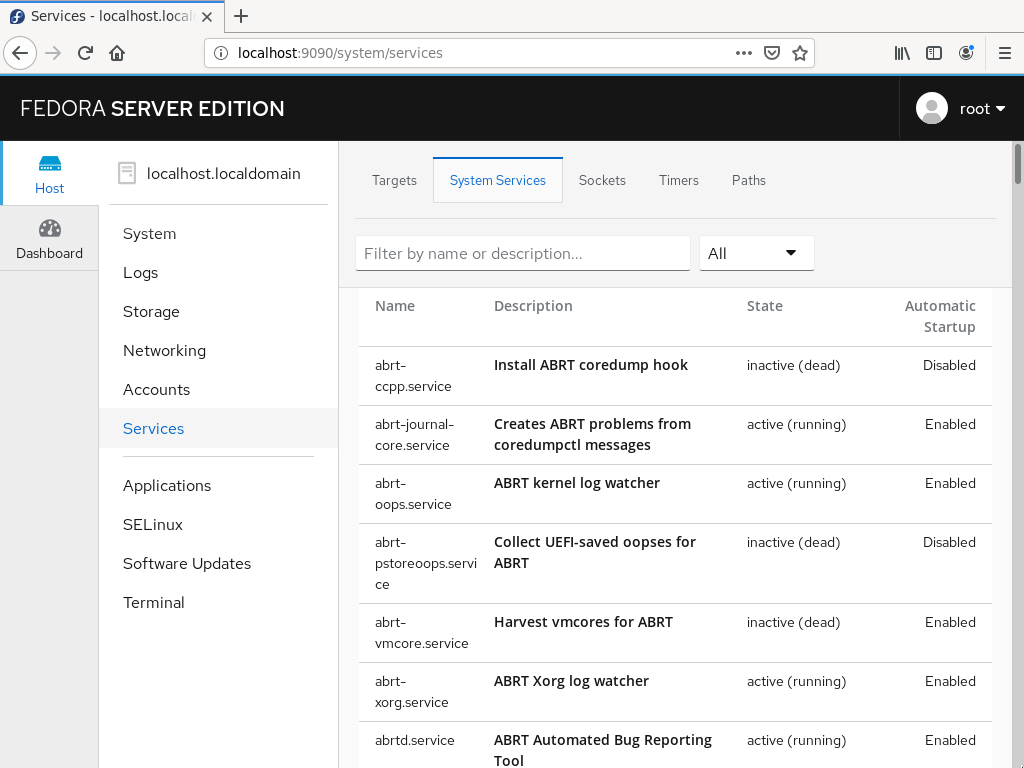Click the Name column header

[x=394, y=306]
